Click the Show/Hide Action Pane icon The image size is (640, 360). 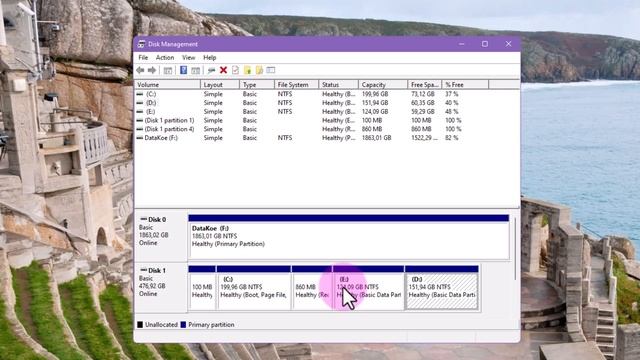click(196, 70)
